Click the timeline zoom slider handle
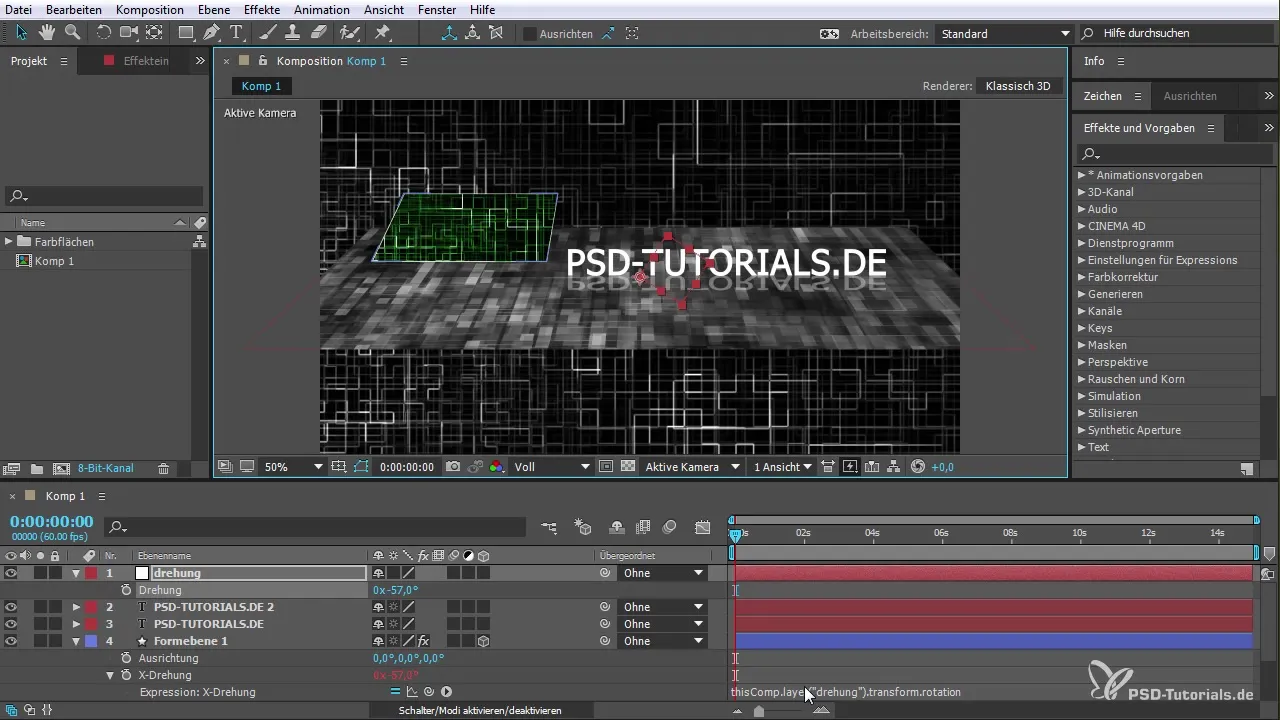1280x720 pixels. point(759,711)
